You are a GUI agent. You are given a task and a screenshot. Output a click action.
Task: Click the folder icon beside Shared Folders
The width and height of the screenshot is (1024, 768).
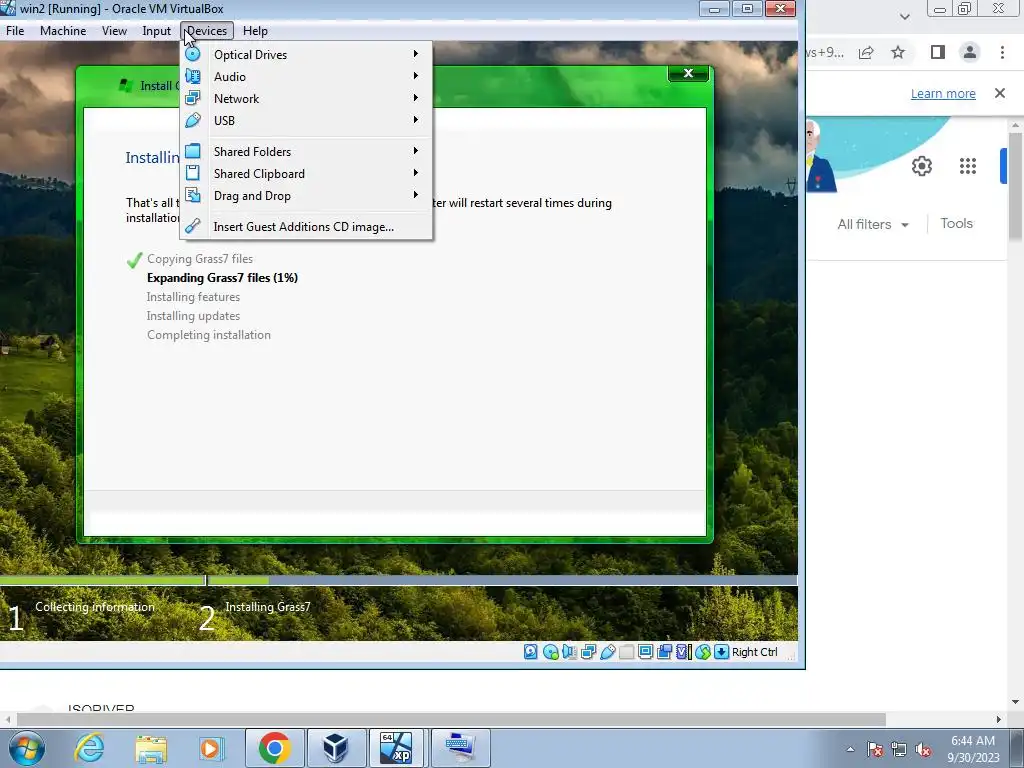click(193, 152)
